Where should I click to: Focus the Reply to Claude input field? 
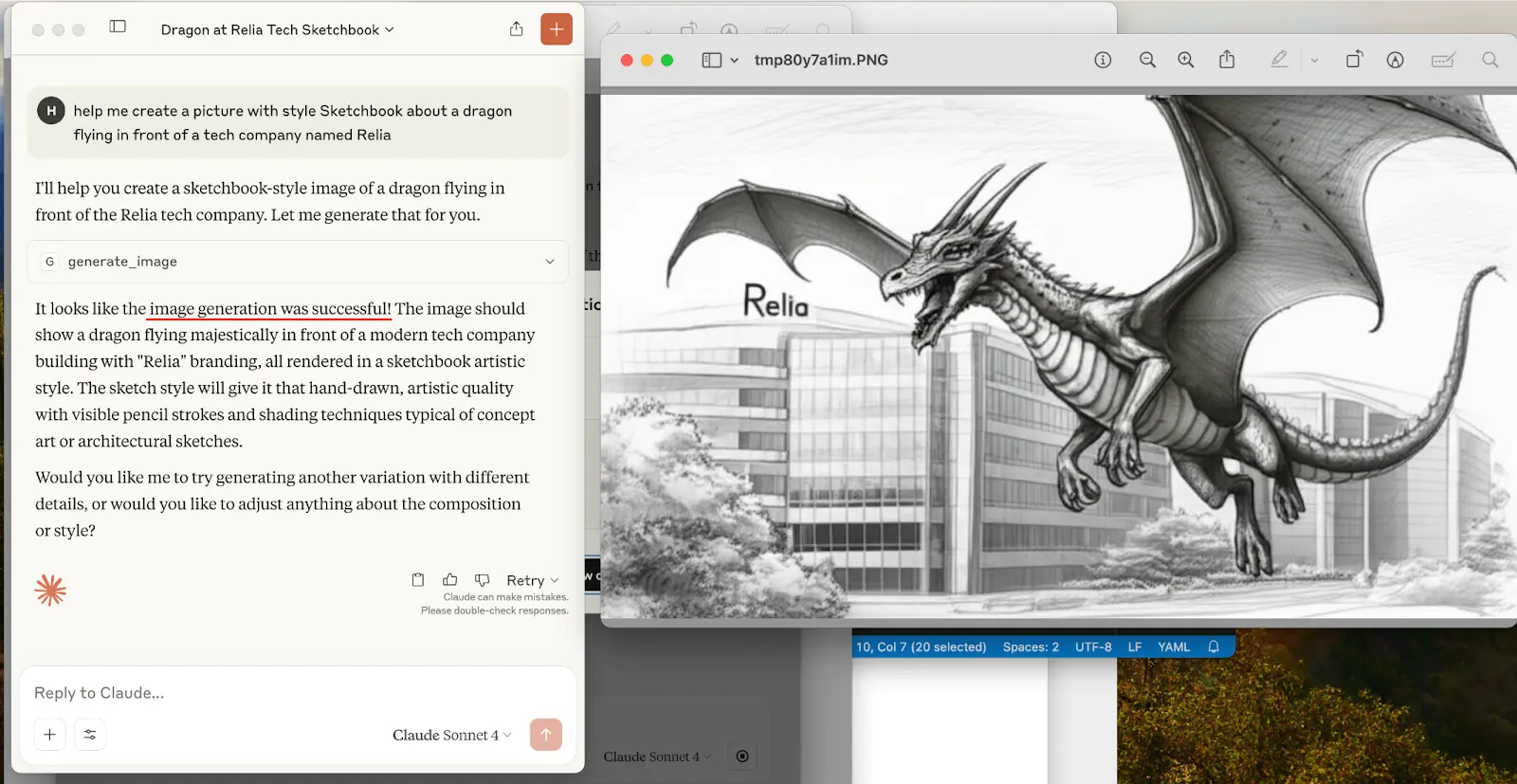pos(298,693)
